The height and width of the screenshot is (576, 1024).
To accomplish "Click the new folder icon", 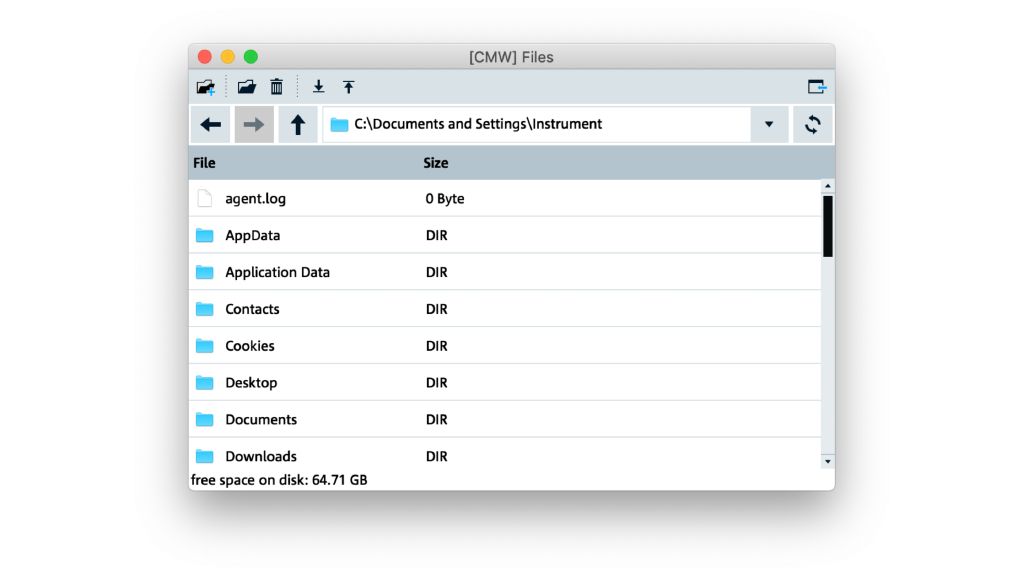I will point(206,87).
